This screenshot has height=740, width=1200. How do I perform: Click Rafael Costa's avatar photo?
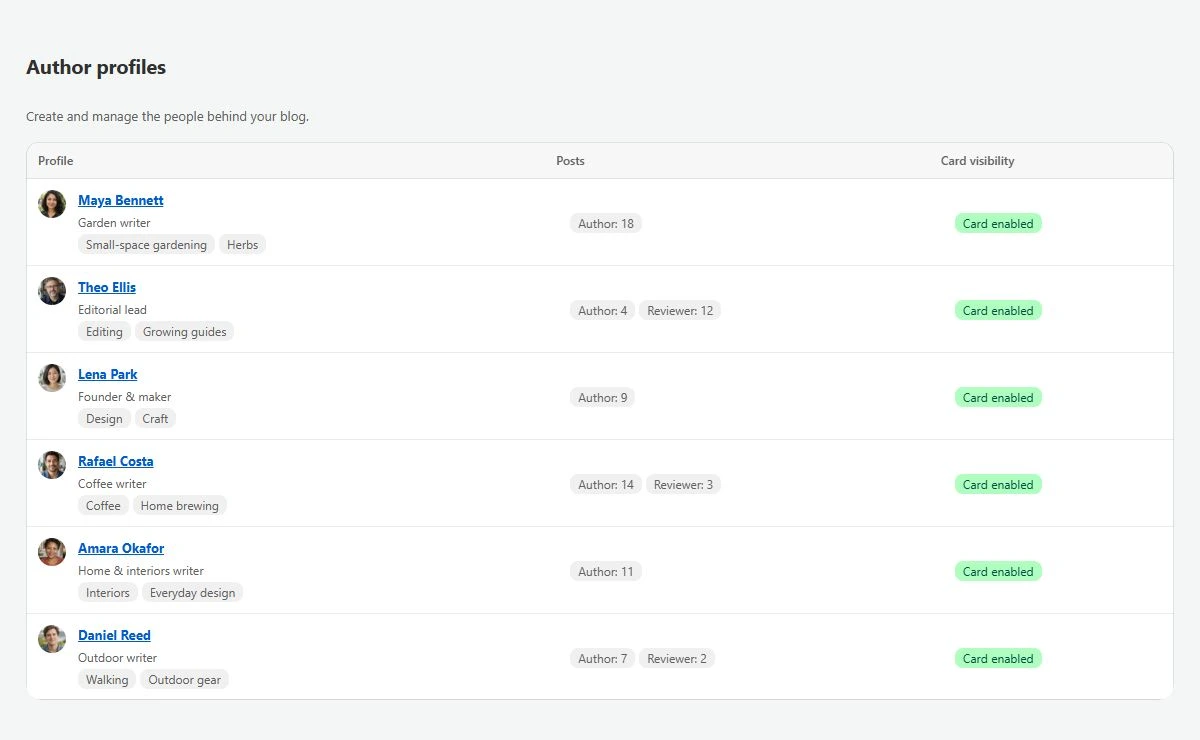[x=52, y=465]
